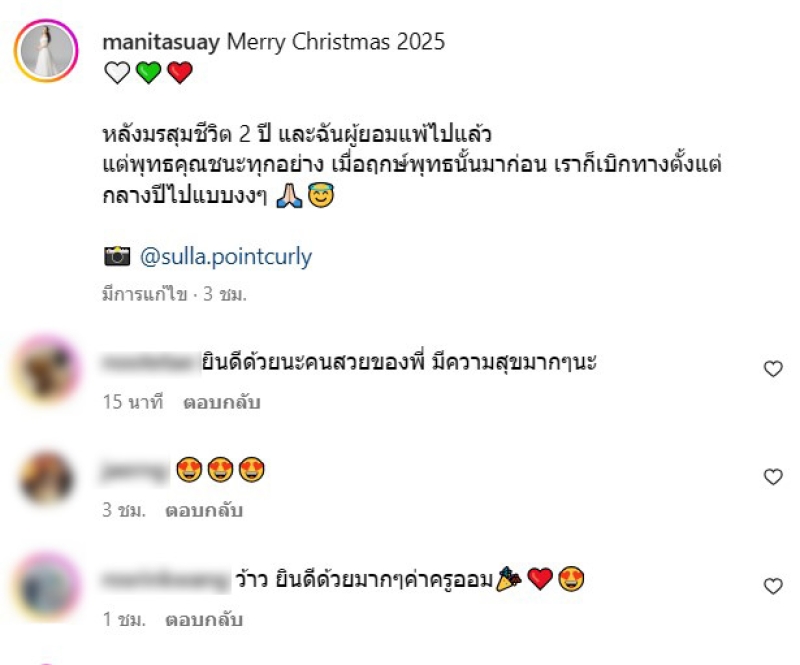Click the edited 3 hours timestamp
Screen dimensions: 800x665
pos(174,294)
